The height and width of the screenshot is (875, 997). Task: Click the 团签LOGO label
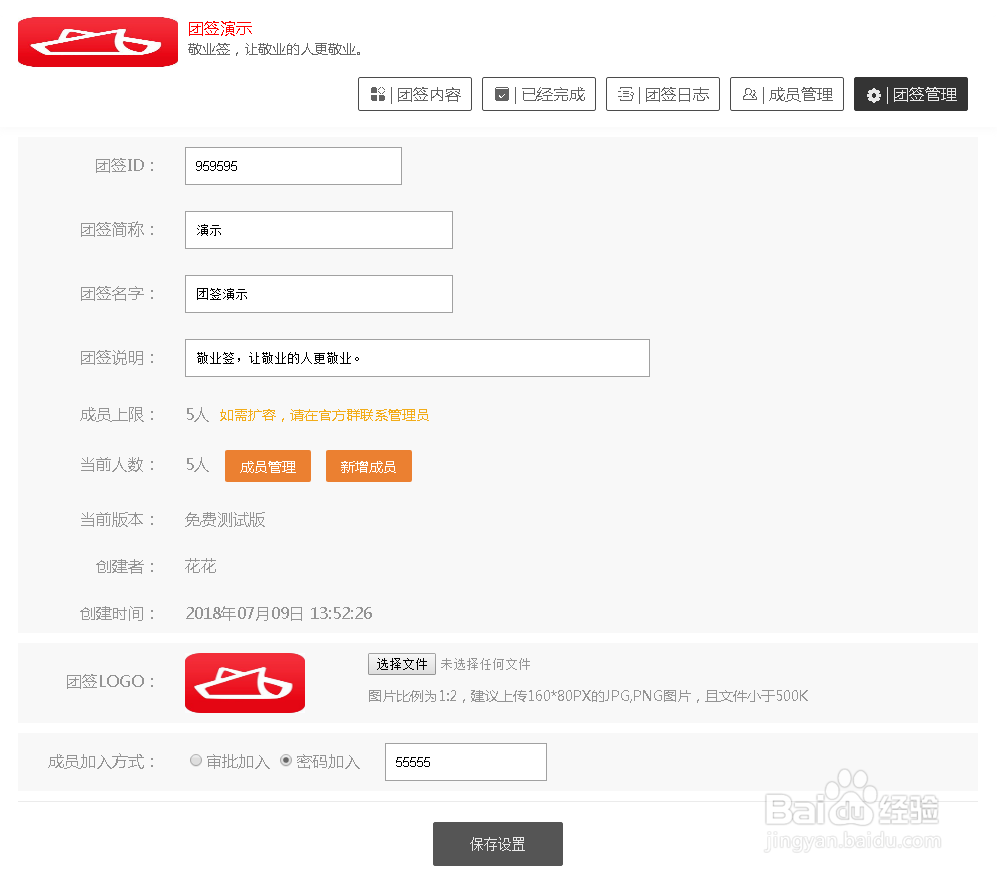111,682
